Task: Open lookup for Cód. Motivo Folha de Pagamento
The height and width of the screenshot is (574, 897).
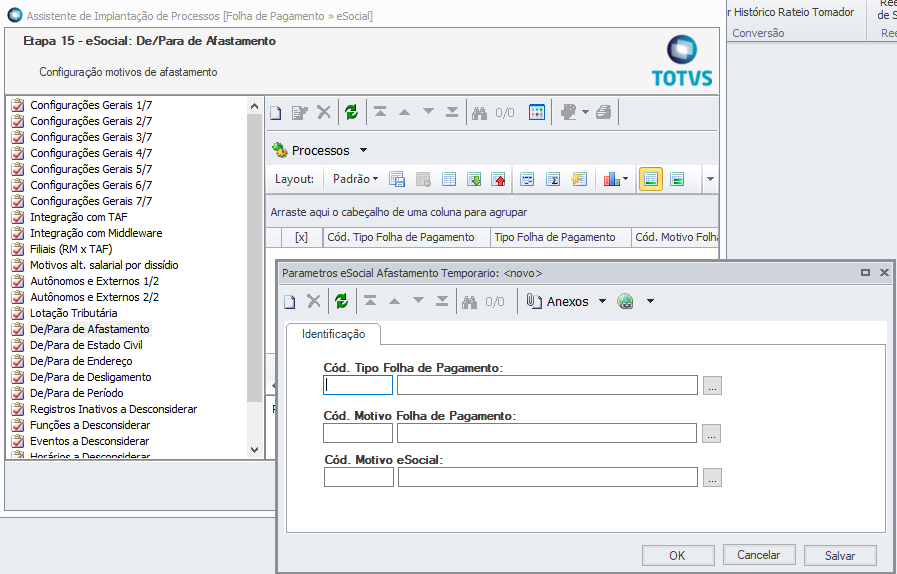Action: (x=711, y=434)
